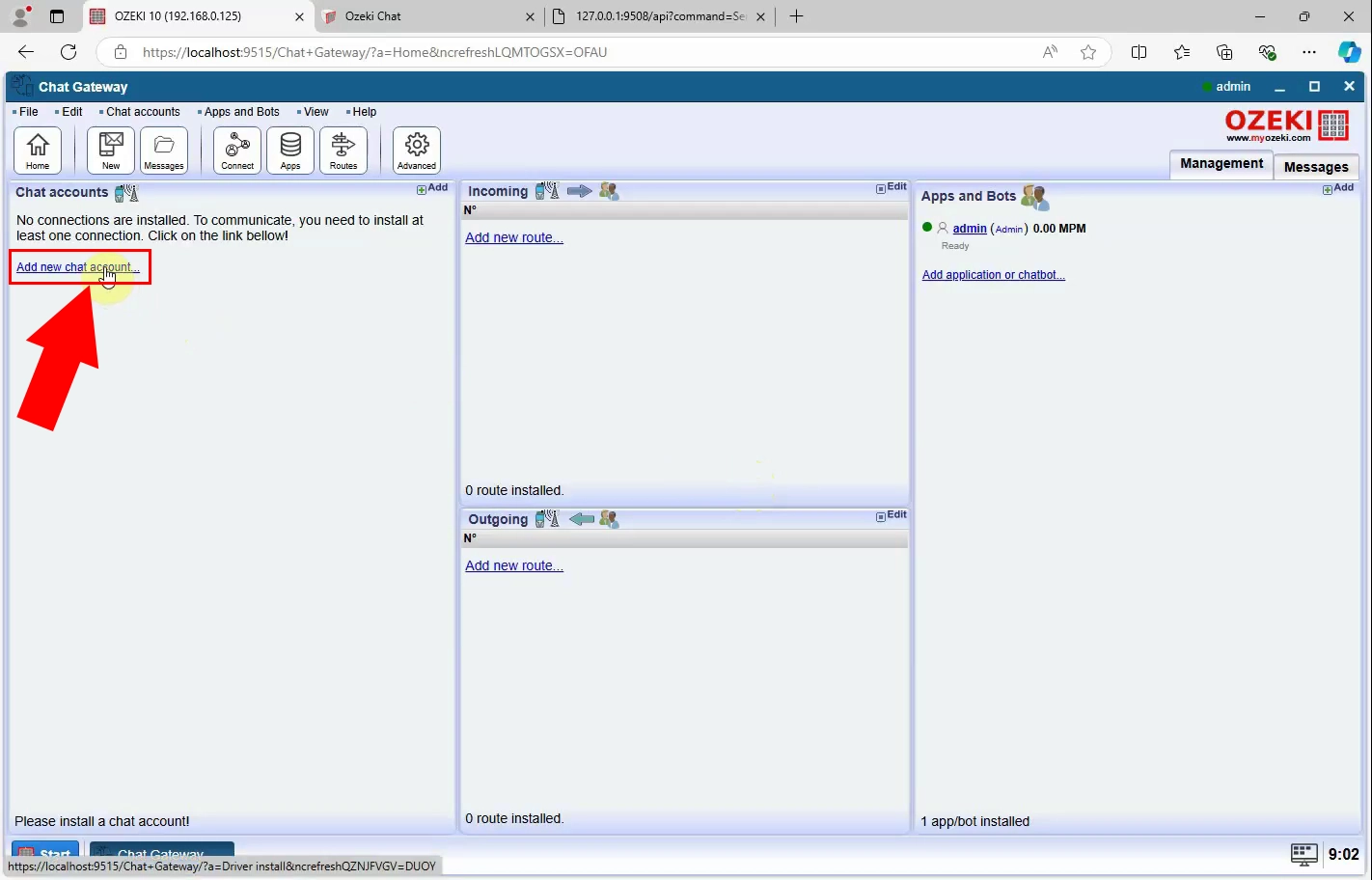Minimize the Chat Gateway inner window

click(x=1279, y=87)
